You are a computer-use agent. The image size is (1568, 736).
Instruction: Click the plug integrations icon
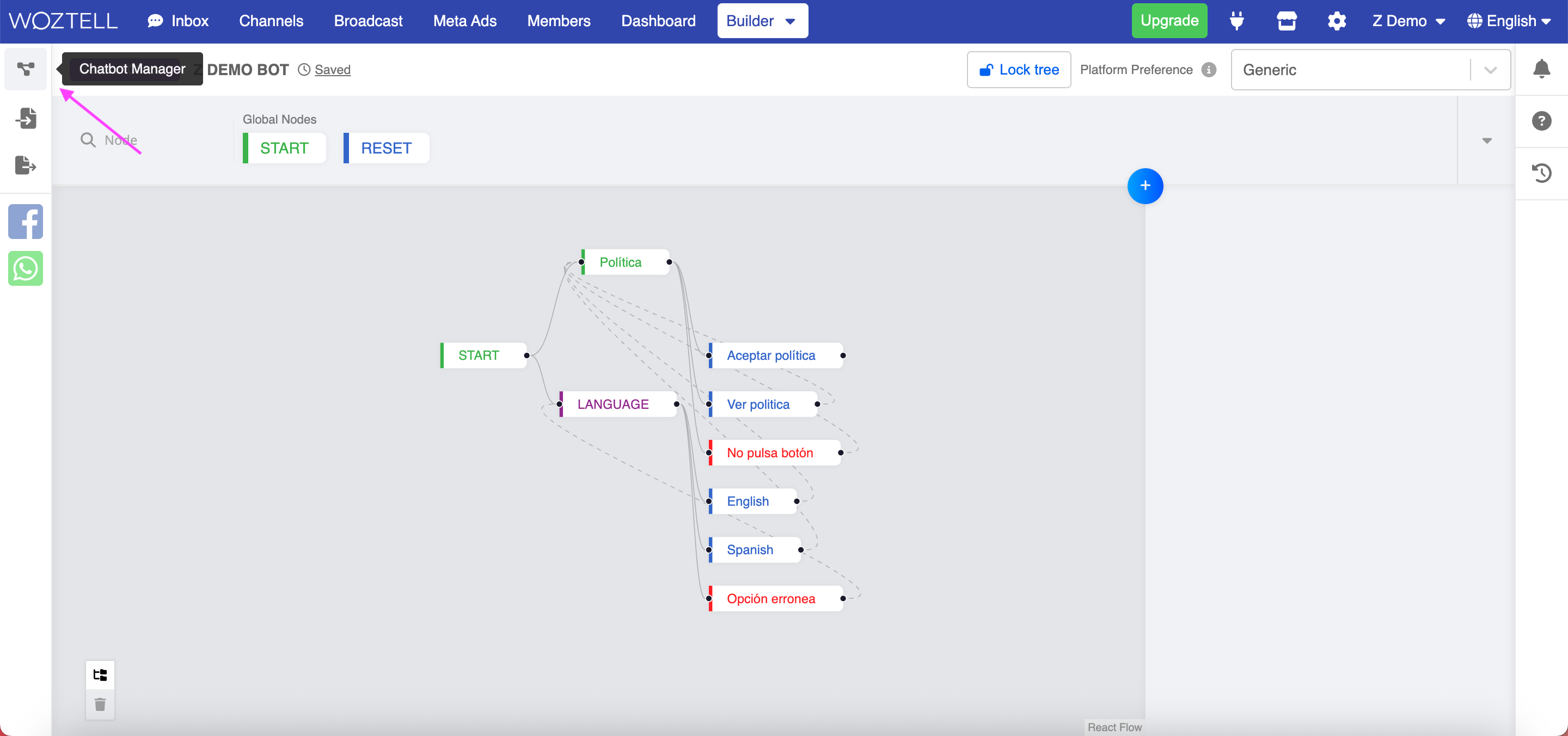click(x=1236, y=21)
